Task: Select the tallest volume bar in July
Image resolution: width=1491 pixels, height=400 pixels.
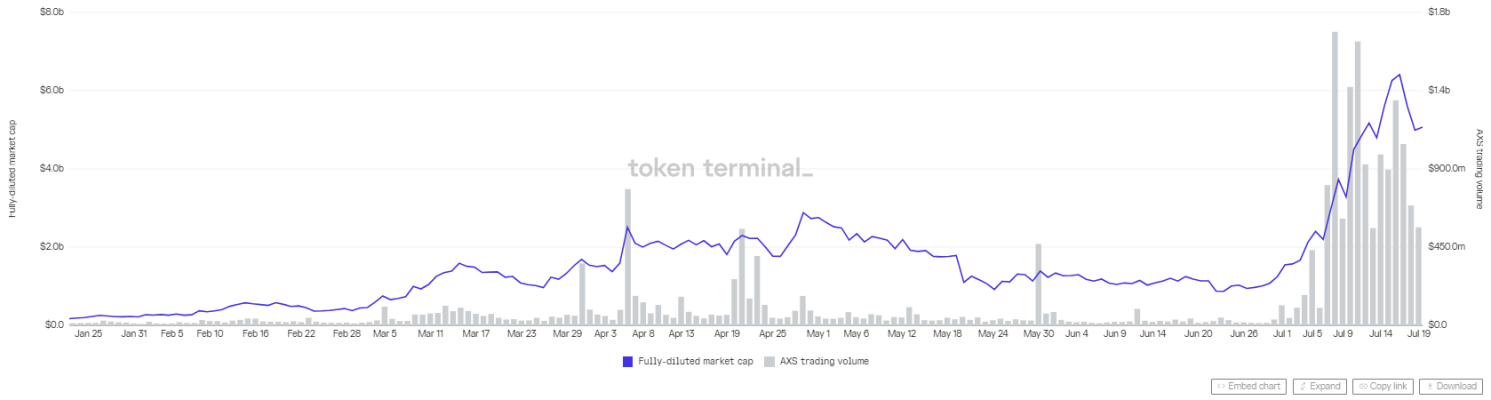Action: click(1335, 180)
